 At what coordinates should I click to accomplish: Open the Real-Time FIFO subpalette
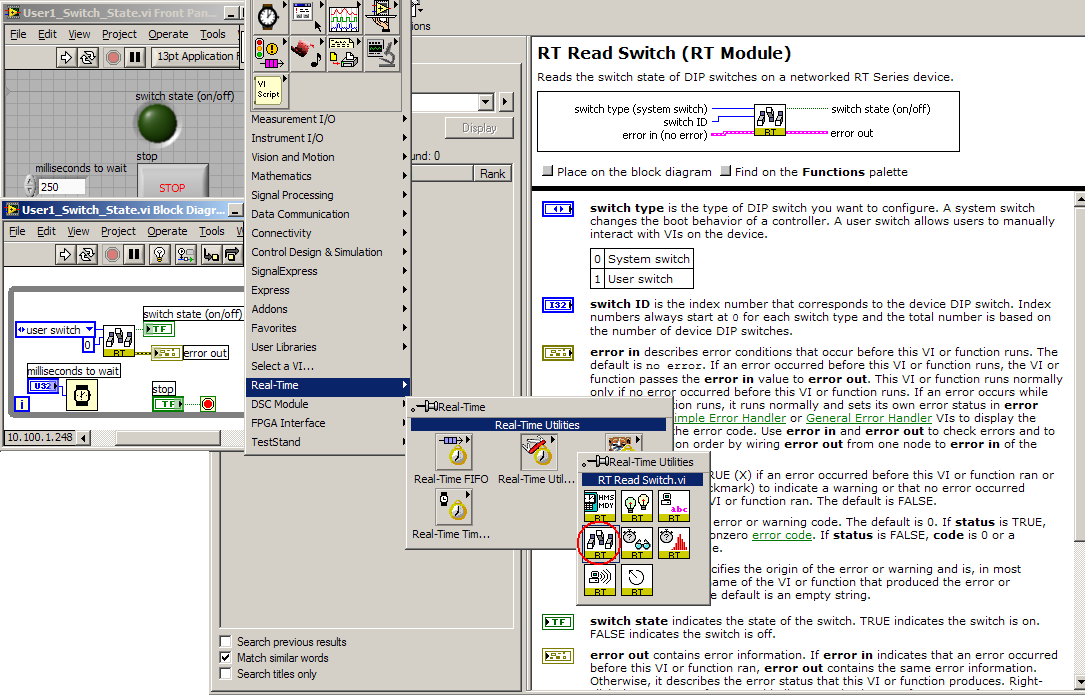point(454,451)
